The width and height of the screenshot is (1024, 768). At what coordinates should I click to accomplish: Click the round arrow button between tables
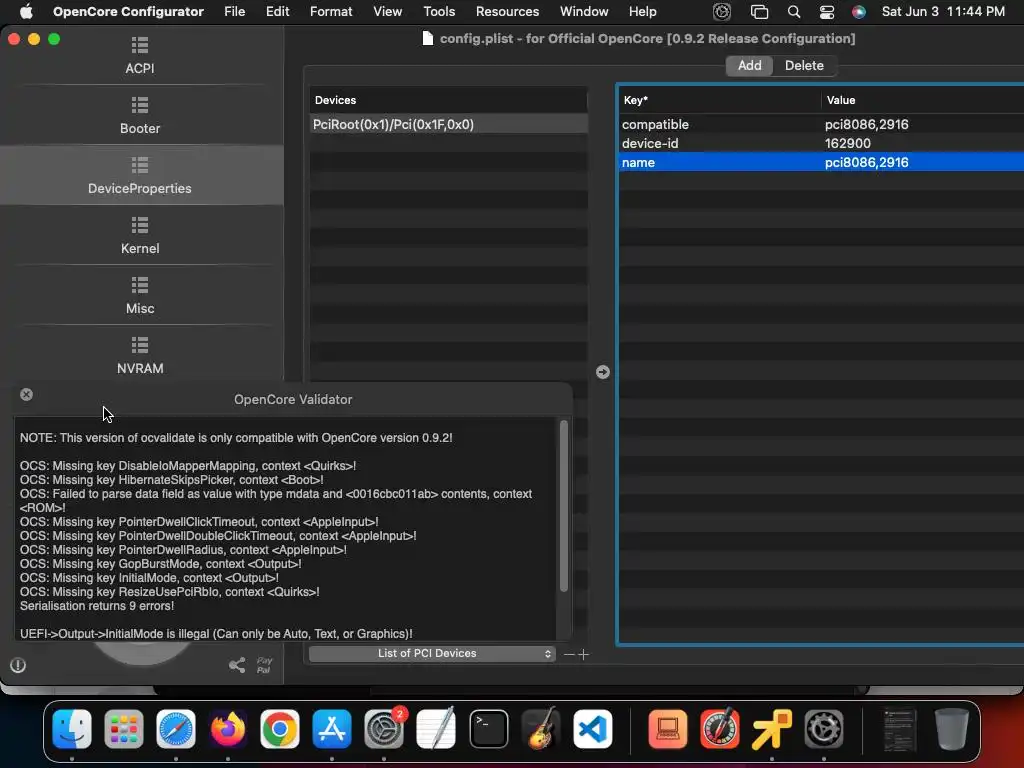click(x=603, y=372)
